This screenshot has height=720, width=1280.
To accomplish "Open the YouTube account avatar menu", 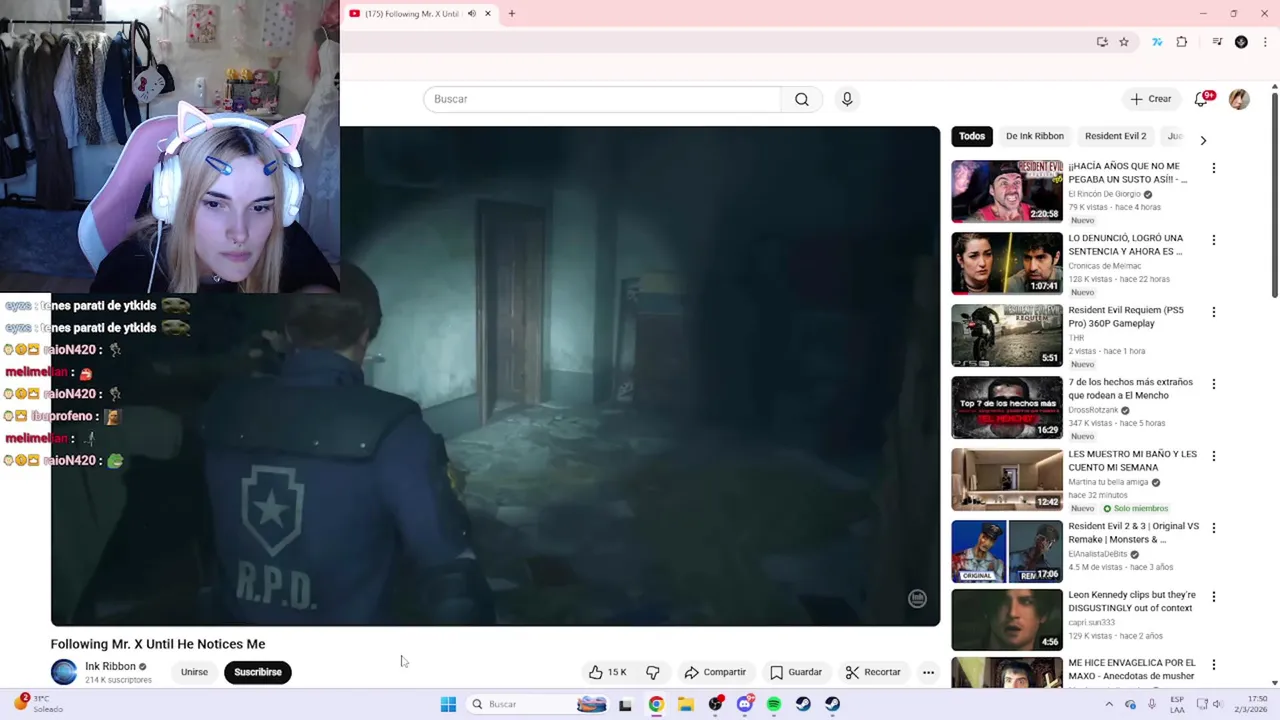I will (x=1239, y=99).
